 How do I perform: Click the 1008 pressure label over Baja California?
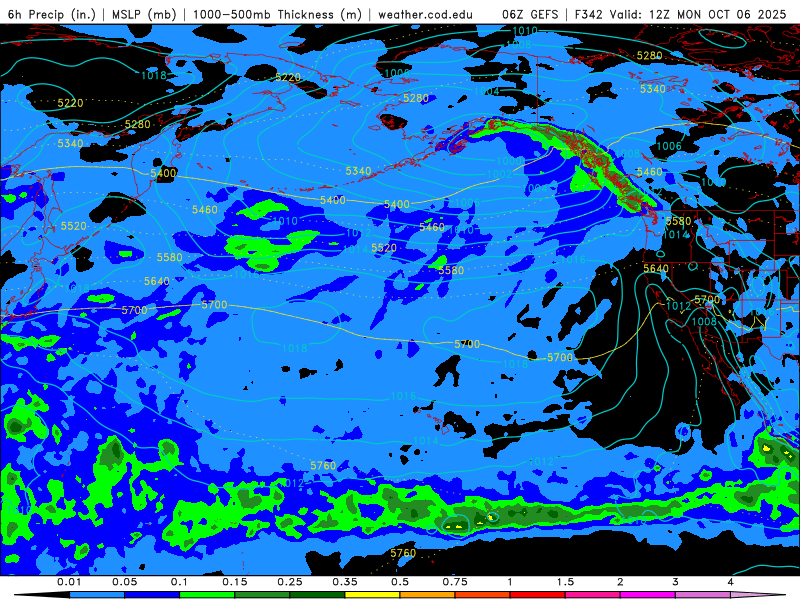click(x=704, y=321)
